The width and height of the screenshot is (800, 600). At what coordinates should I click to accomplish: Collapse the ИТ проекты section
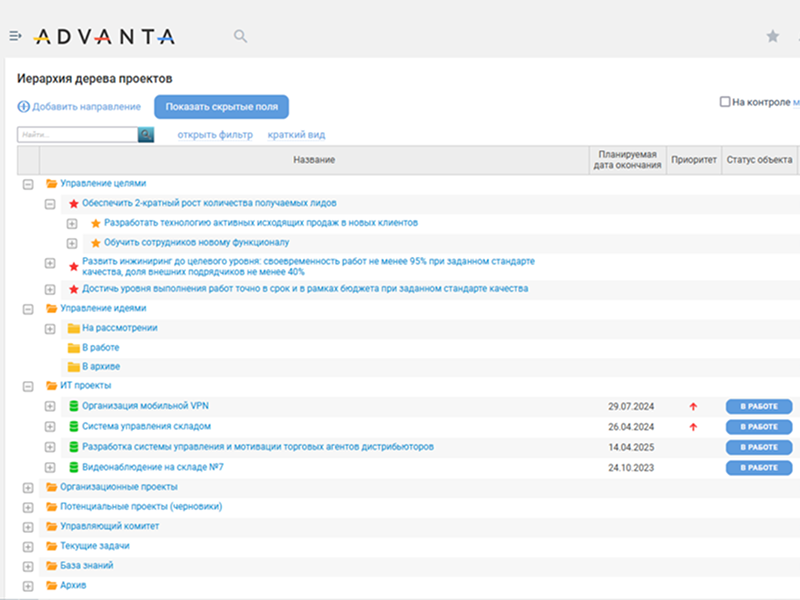click(28, 386)
